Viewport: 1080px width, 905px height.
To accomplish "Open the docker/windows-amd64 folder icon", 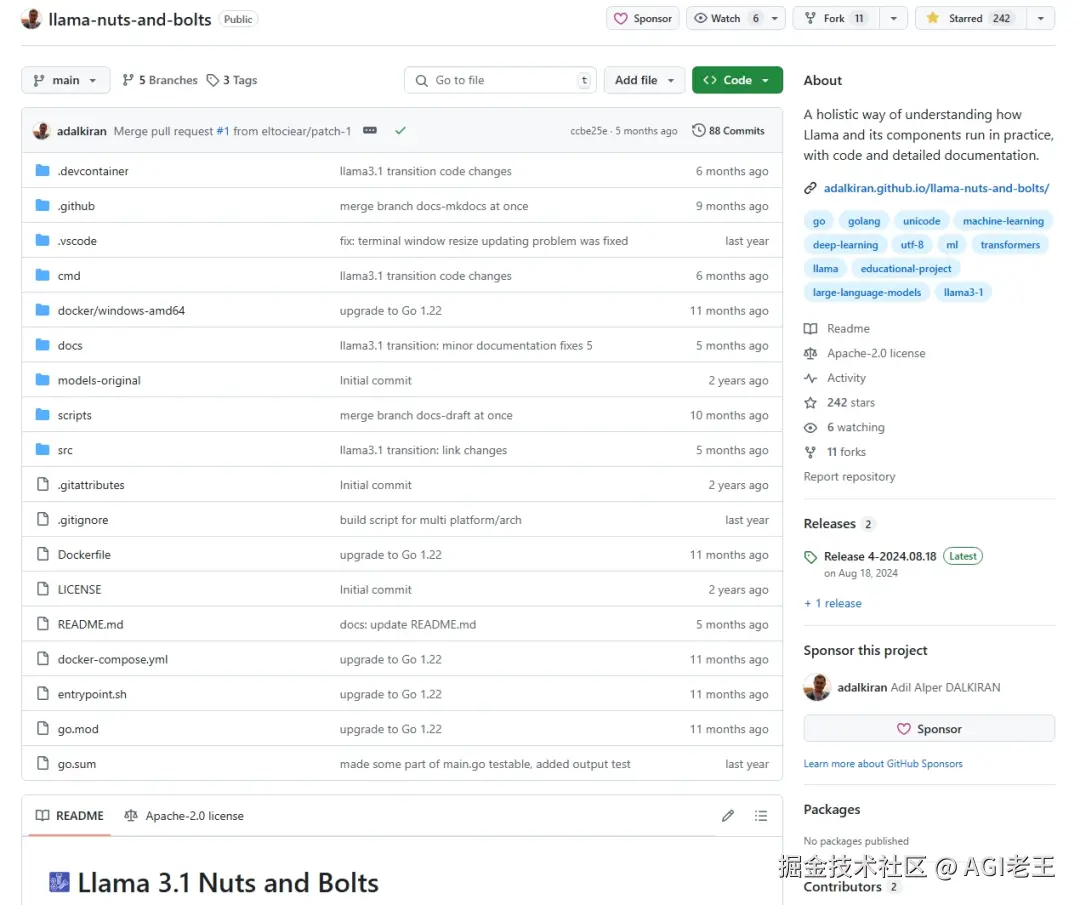I will tap(43, 310).
